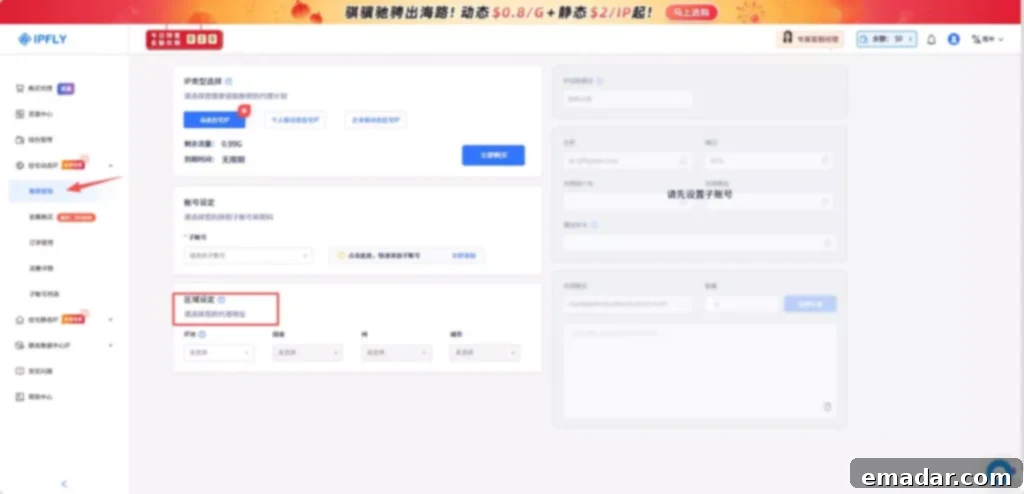Click the dedicated customer manager avatar badge
Image resolution: width=1024 pixels, height=494 pixels.
[x=810, y=39]
